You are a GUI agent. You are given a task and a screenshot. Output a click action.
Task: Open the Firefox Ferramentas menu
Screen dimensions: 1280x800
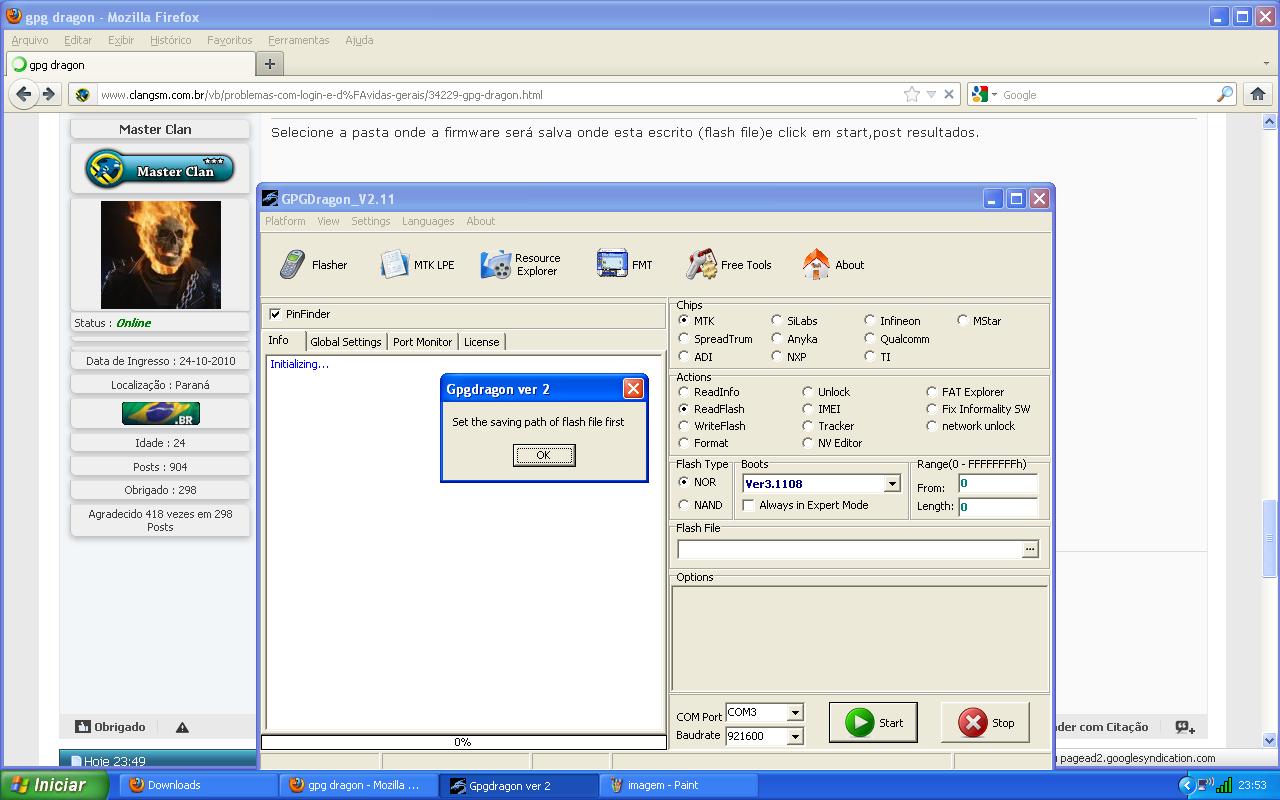(x=298, y=40)
